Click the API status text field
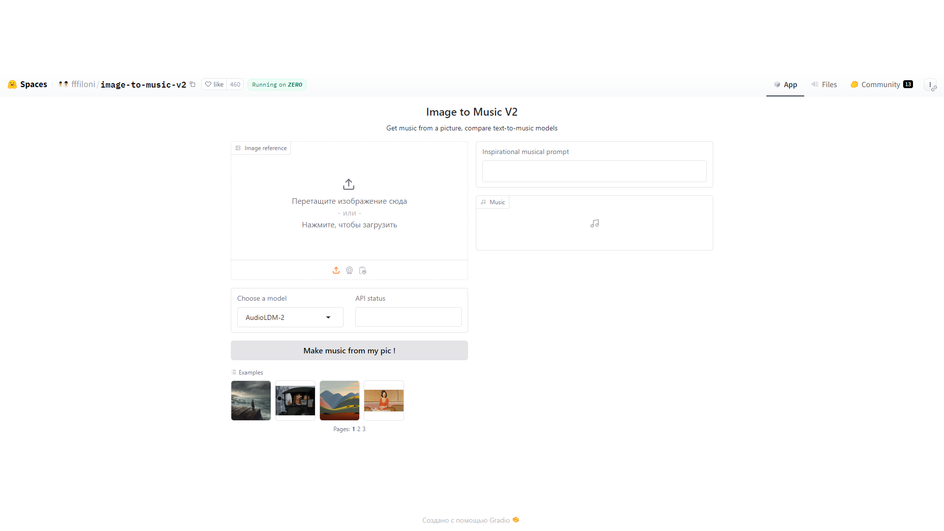Viewport: 944px width, 531px height. [408, 317]
